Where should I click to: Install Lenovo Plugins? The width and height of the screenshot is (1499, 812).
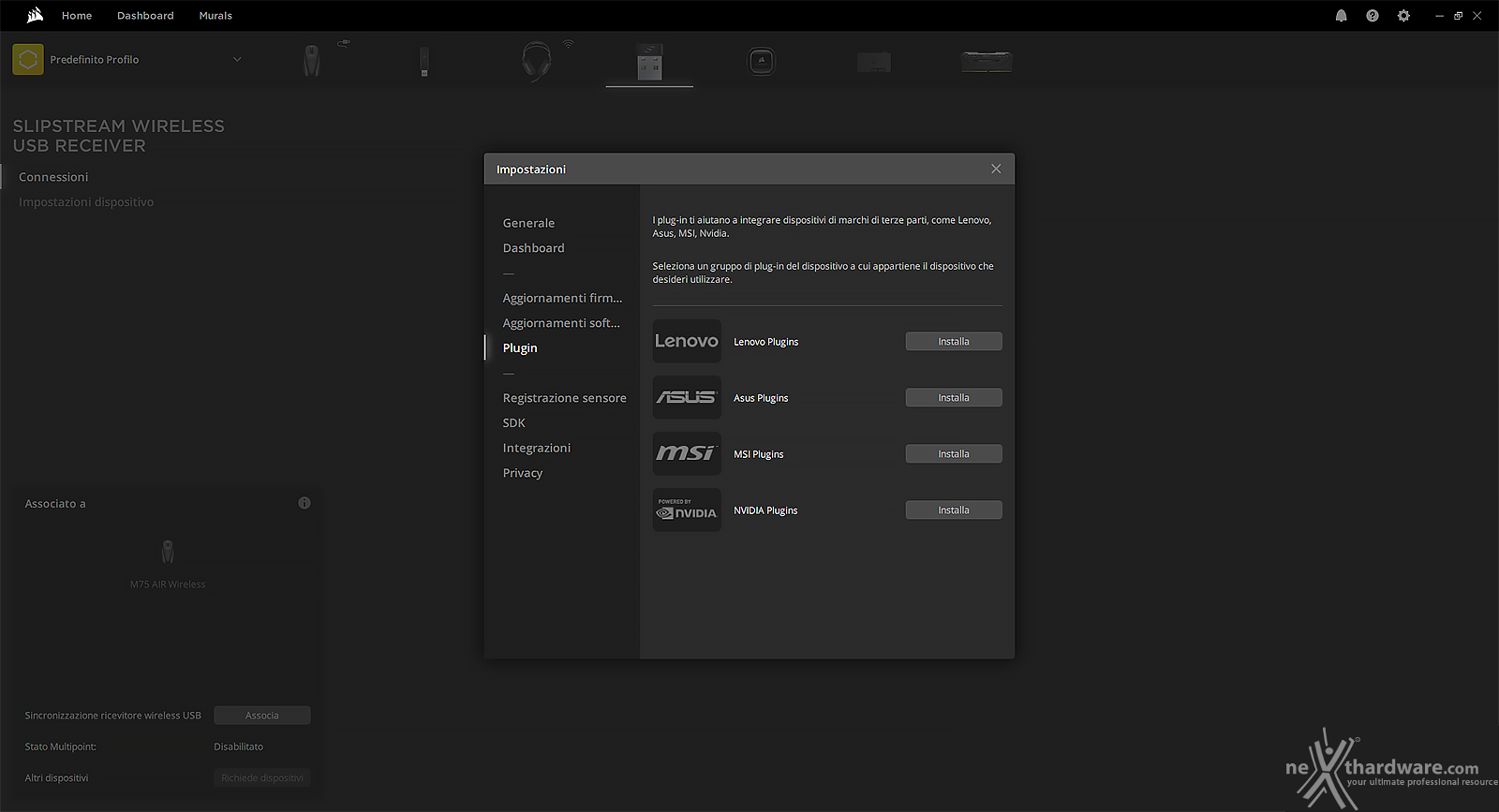pos(954,342)
